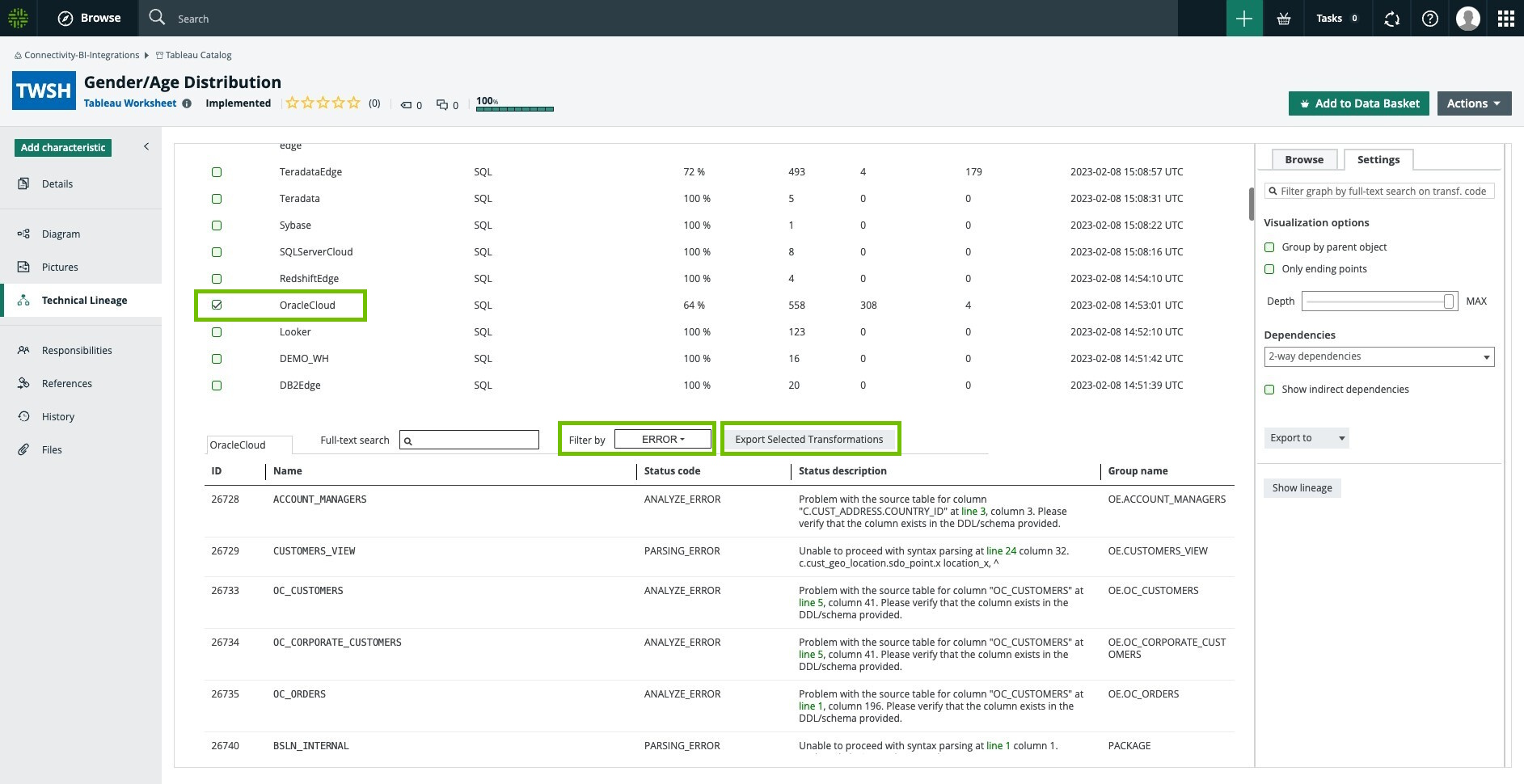Click the Depth slider handle
This screenshot has height=784, width=1524.
pyautogui.click(x=1448, y=301)
